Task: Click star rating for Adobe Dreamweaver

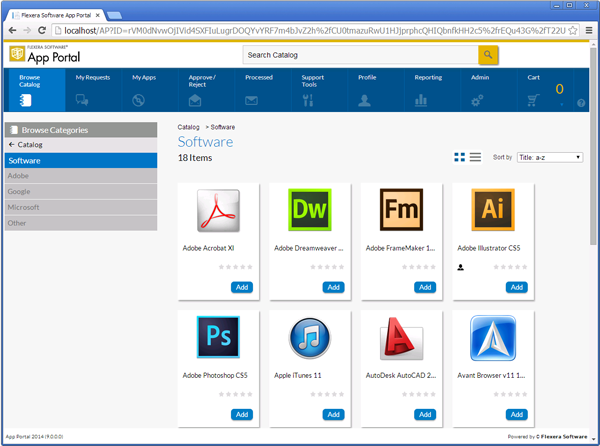Action: tap(327, 267)
